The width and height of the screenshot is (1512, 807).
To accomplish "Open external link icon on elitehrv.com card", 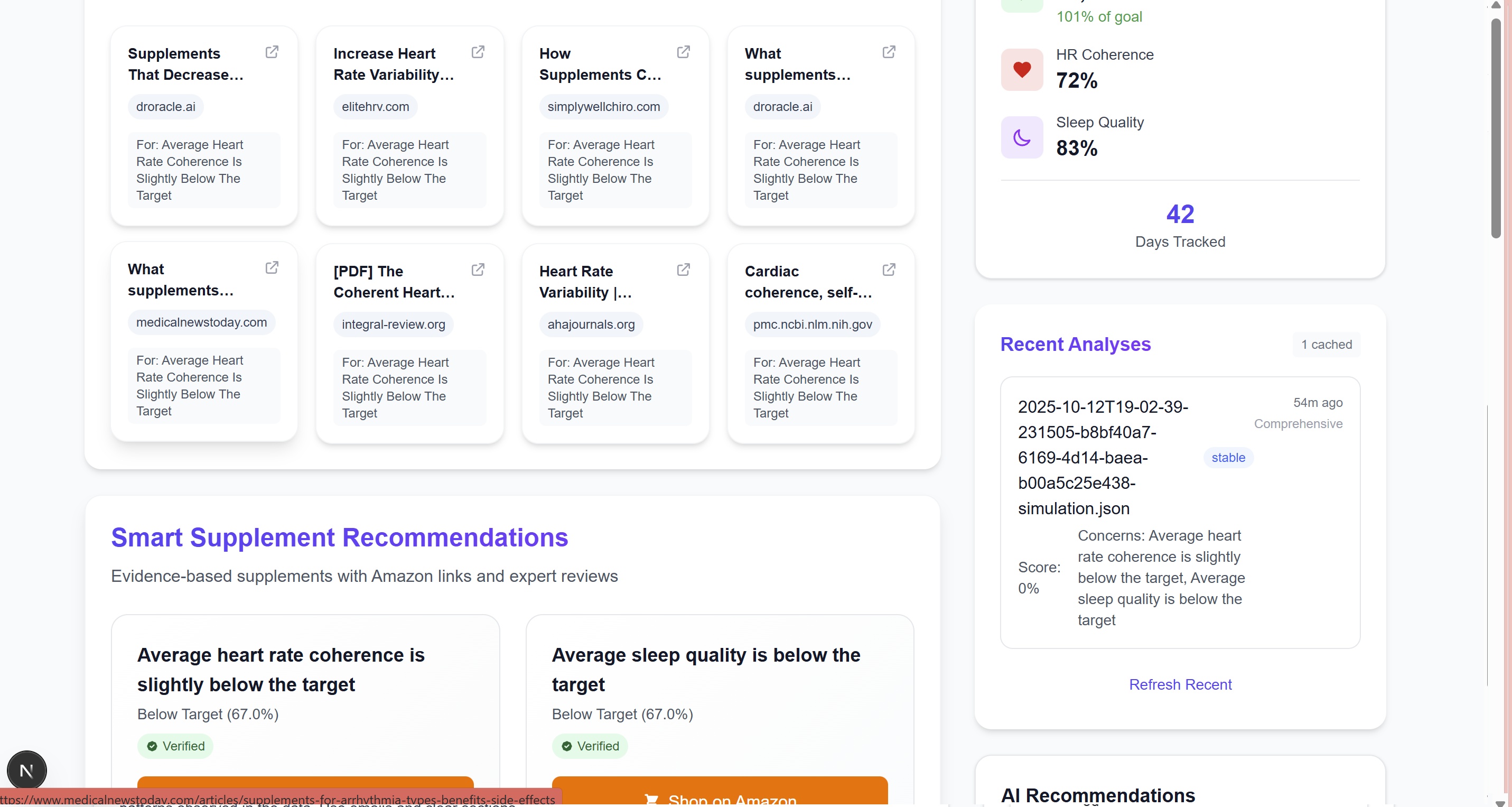I will click(x=478, y=52).
